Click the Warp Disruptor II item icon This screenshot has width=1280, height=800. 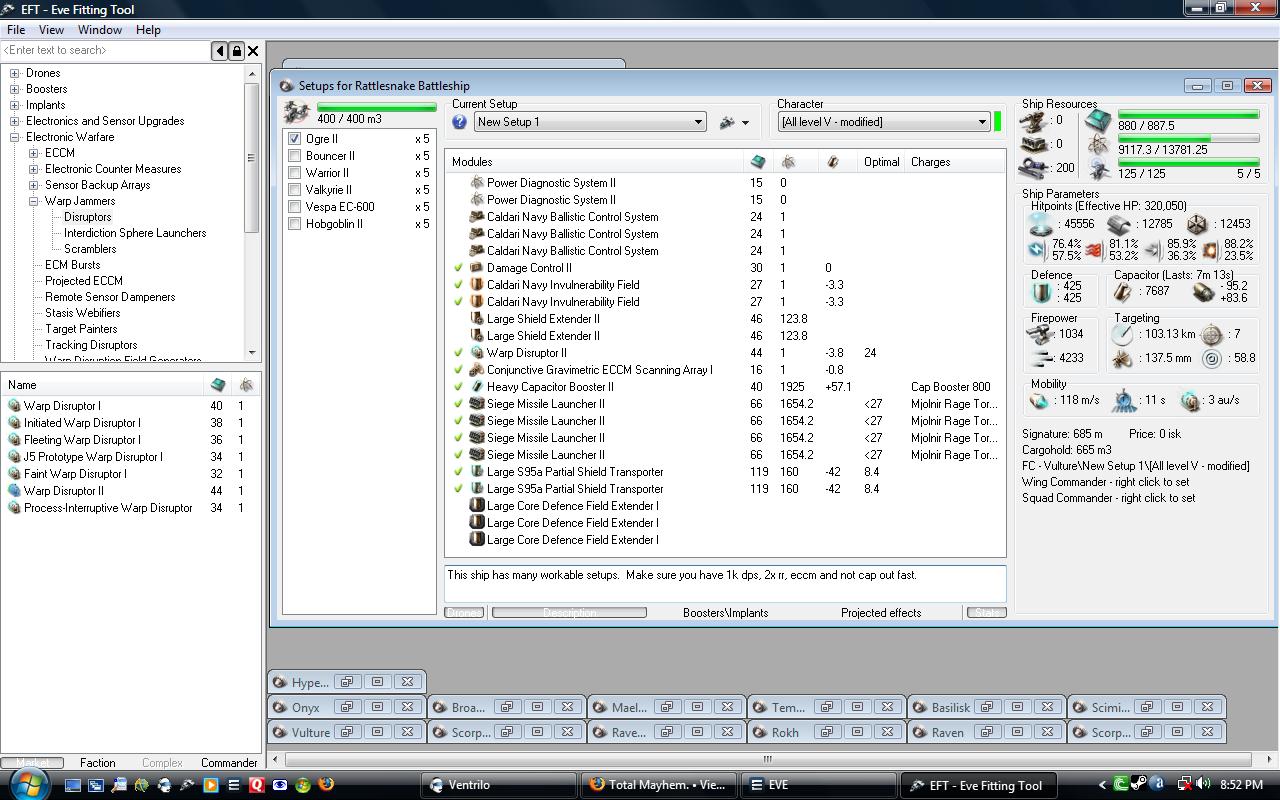[14, 491]
